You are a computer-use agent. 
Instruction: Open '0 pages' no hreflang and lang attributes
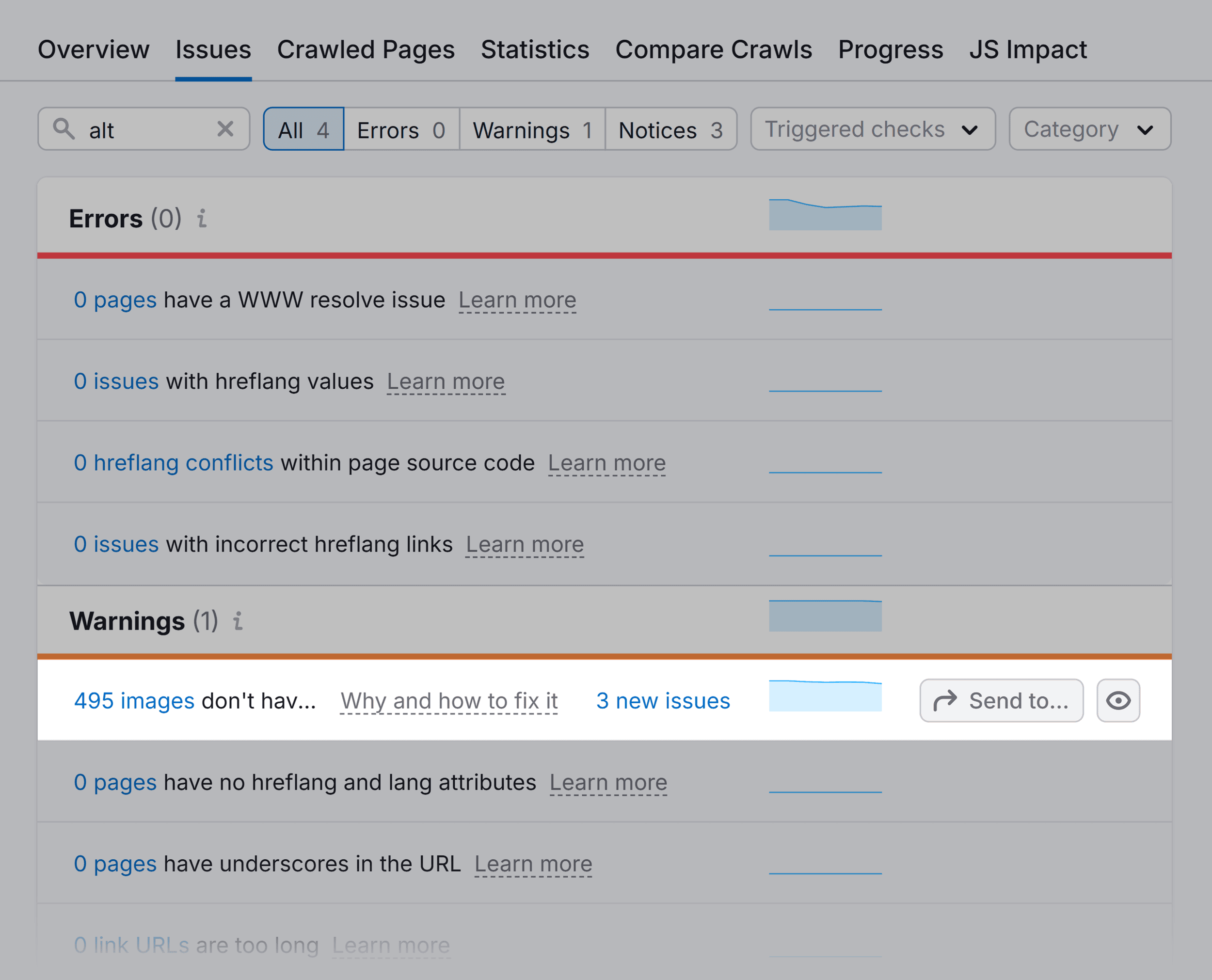[115, 782]
